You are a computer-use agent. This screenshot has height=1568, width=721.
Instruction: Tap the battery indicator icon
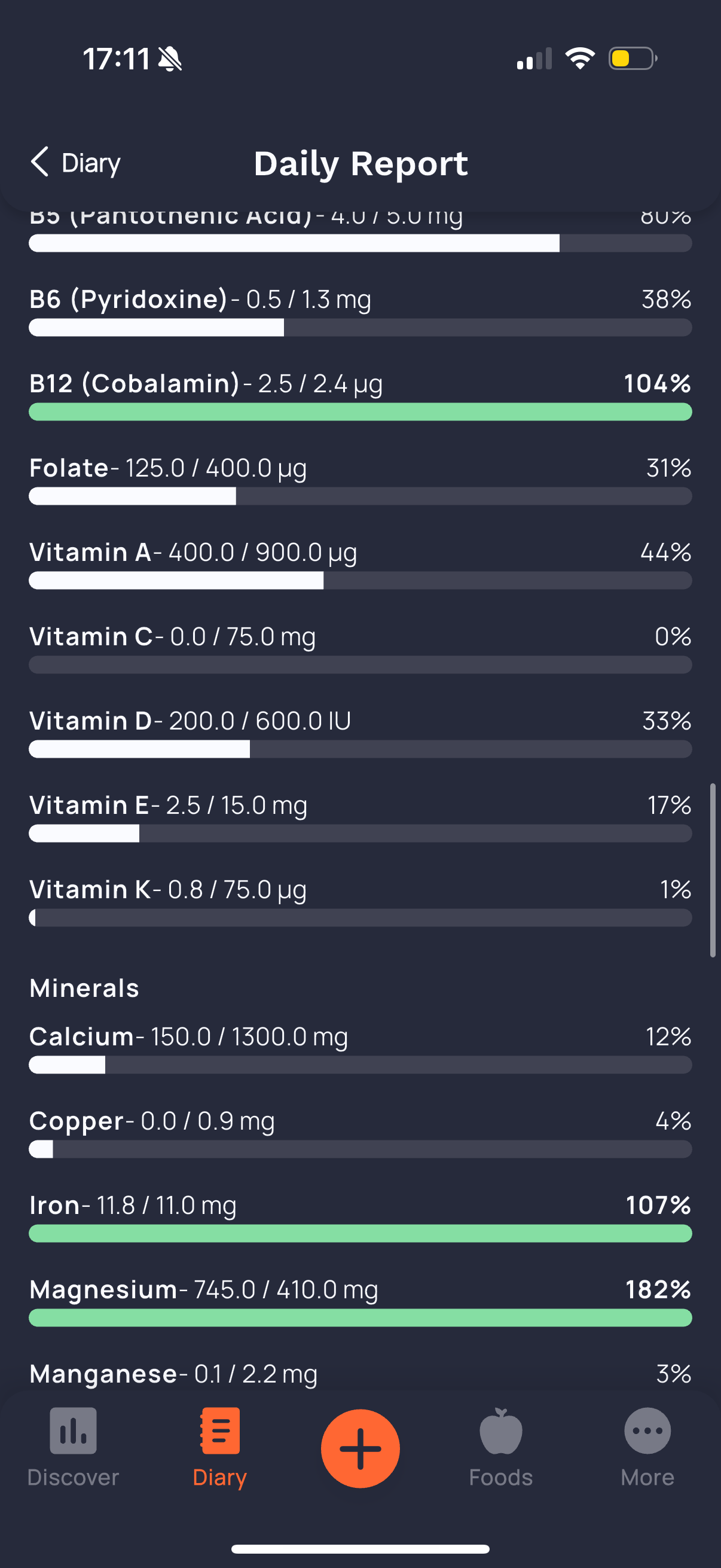[x=633, y=59]
